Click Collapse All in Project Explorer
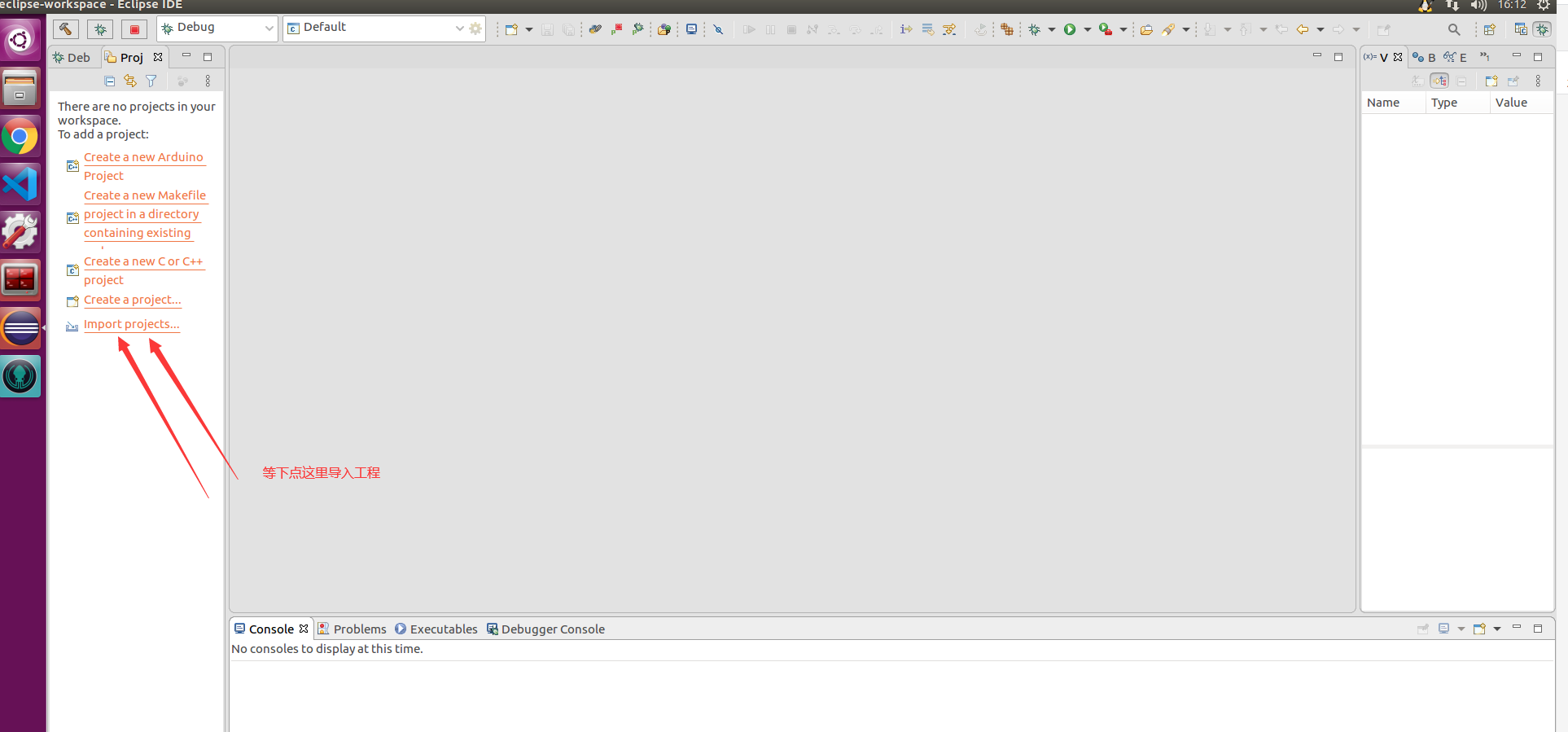 point(110,81)
